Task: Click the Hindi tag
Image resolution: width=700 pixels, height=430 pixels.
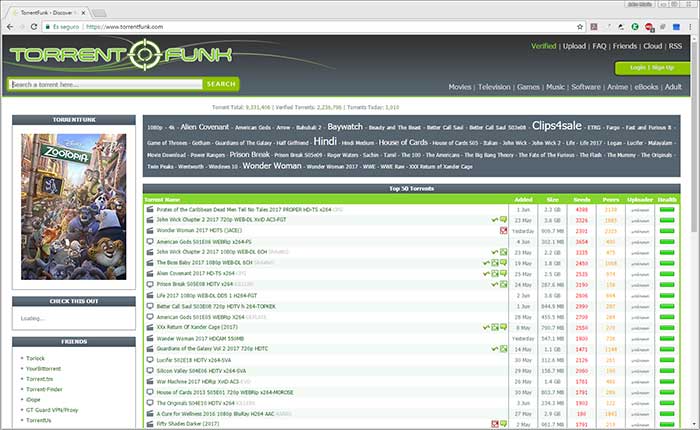Action: (325, 141)
